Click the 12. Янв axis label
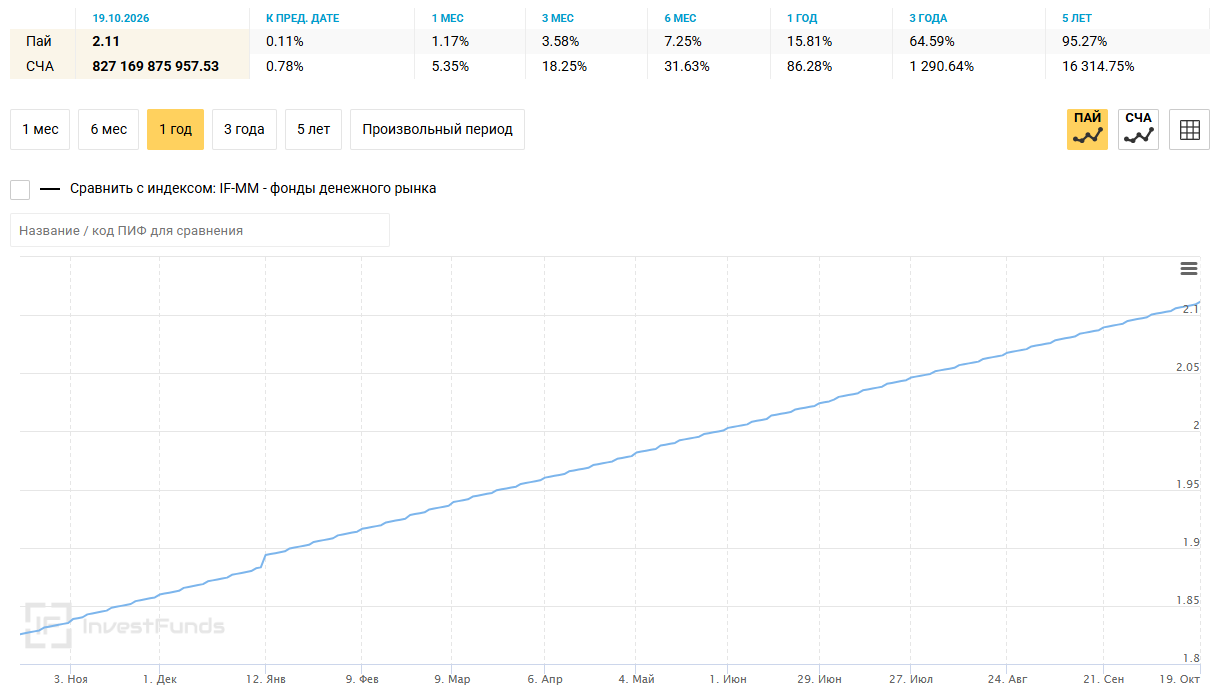This screenshot has width=1215, height=700. (265, 680)
